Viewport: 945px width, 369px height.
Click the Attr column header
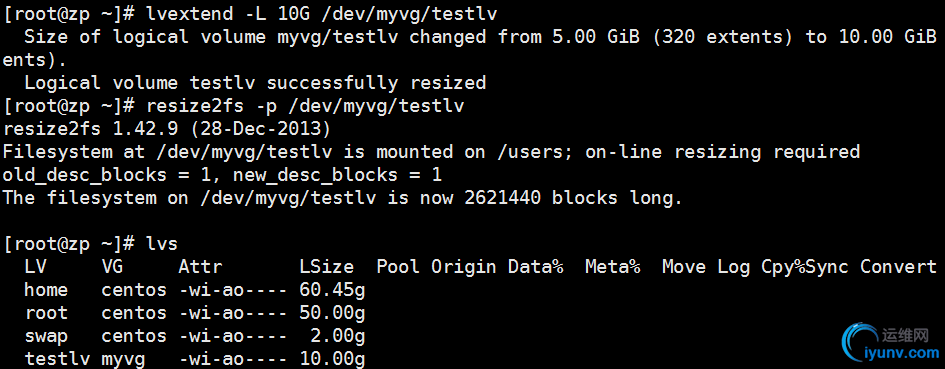click(200, 267)
